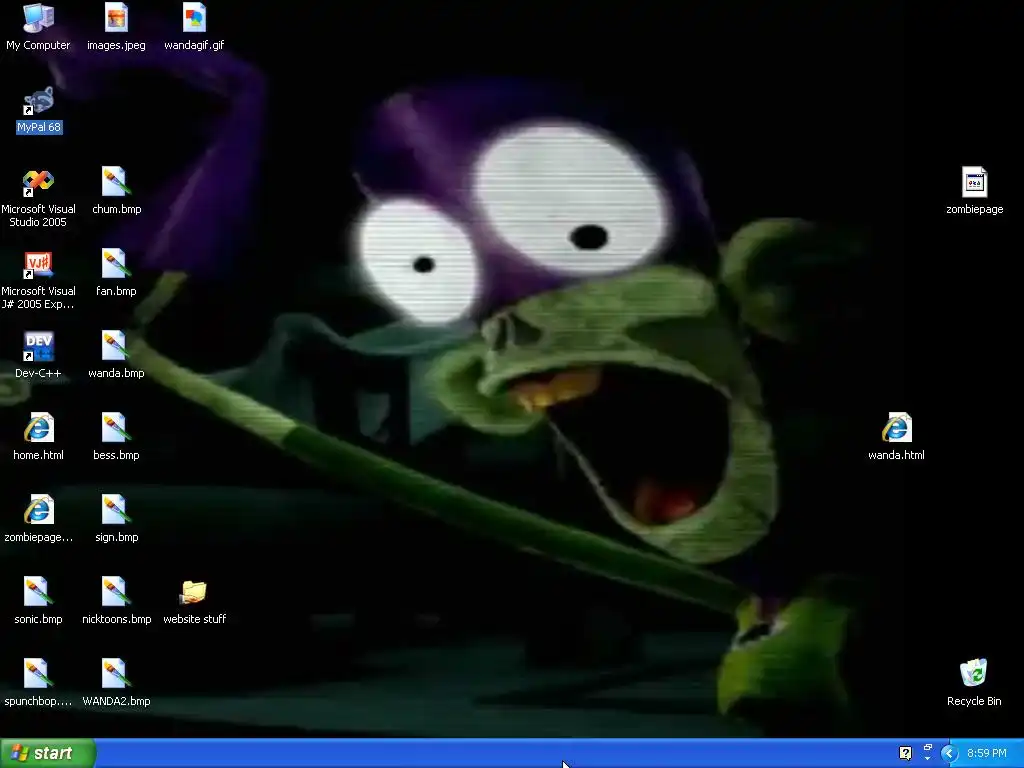Click the help question mark tray icon
Screen dimensions: 1024x768
coord(905,753)
